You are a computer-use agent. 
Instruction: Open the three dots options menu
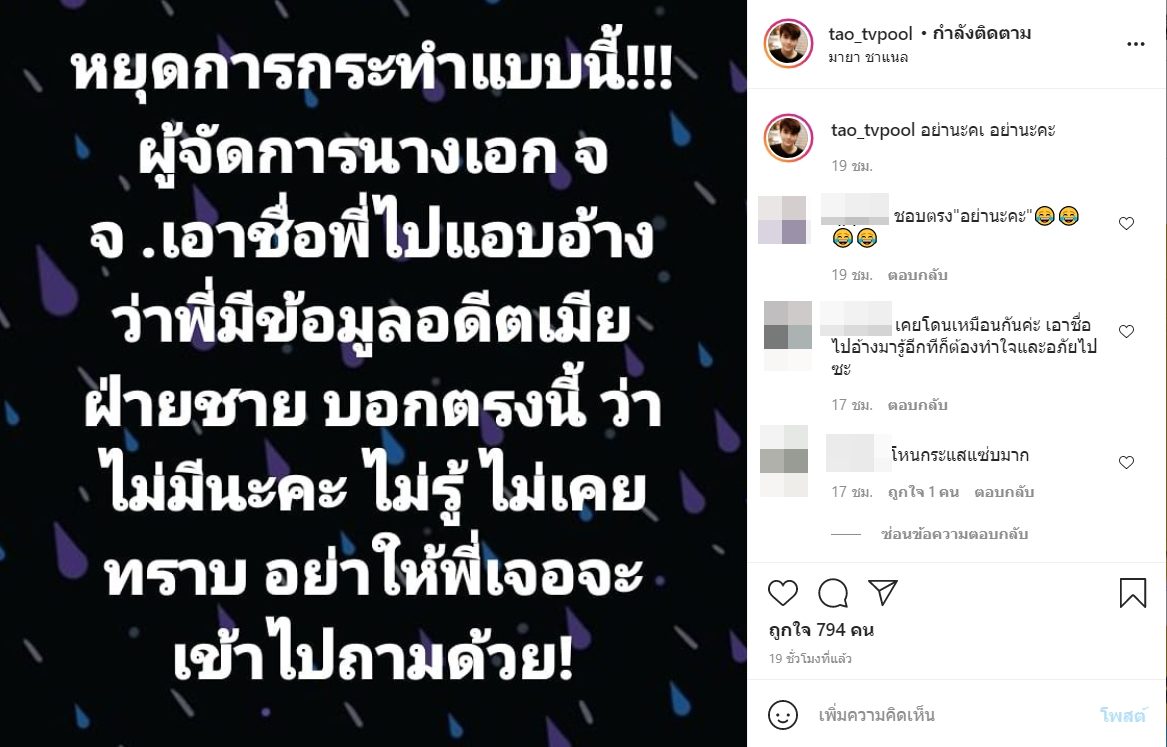tap(1136, 44)
